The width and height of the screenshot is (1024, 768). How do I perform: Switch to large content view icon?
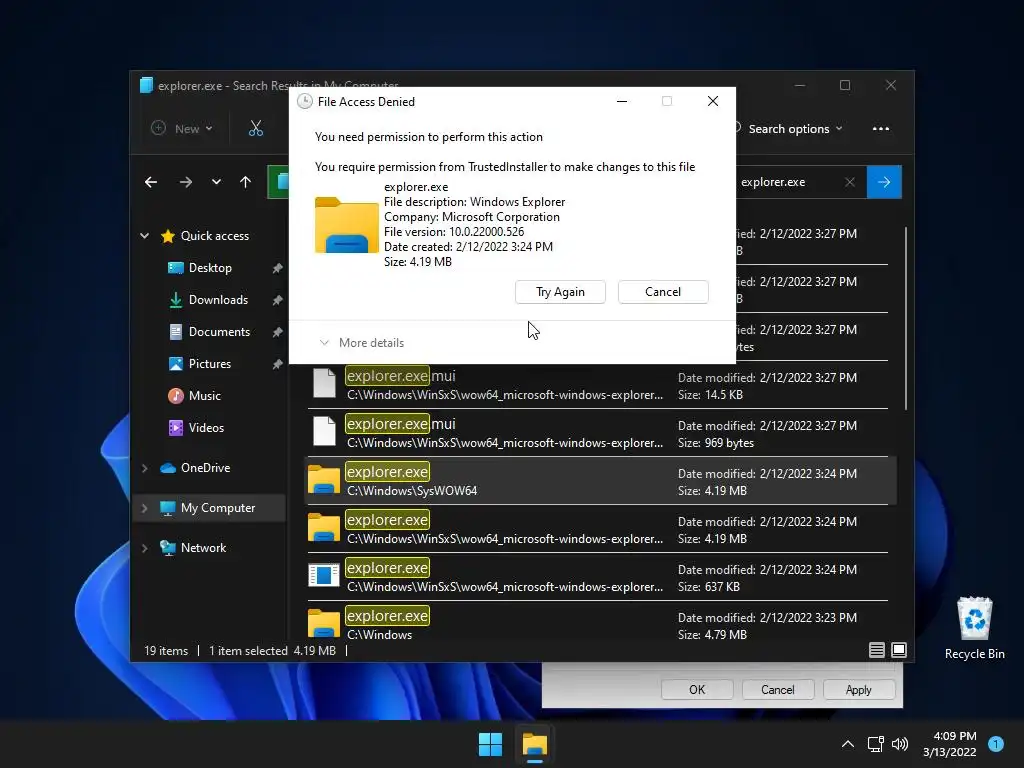[x=899, y=650]
